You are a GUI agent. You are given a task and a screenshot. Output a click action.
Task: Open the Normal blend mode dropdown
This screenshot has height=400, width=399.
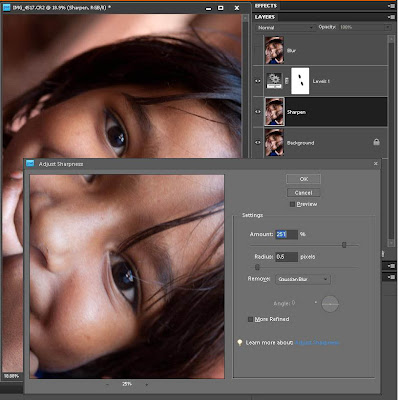[x=285, y=28]
